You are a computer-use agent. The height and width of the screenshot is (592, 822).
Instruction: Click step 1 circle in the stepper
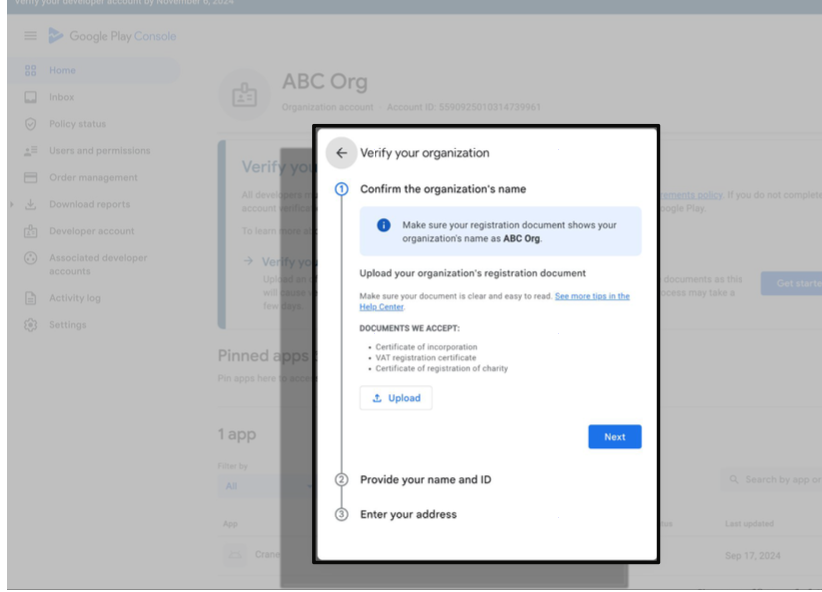[341, 189]
